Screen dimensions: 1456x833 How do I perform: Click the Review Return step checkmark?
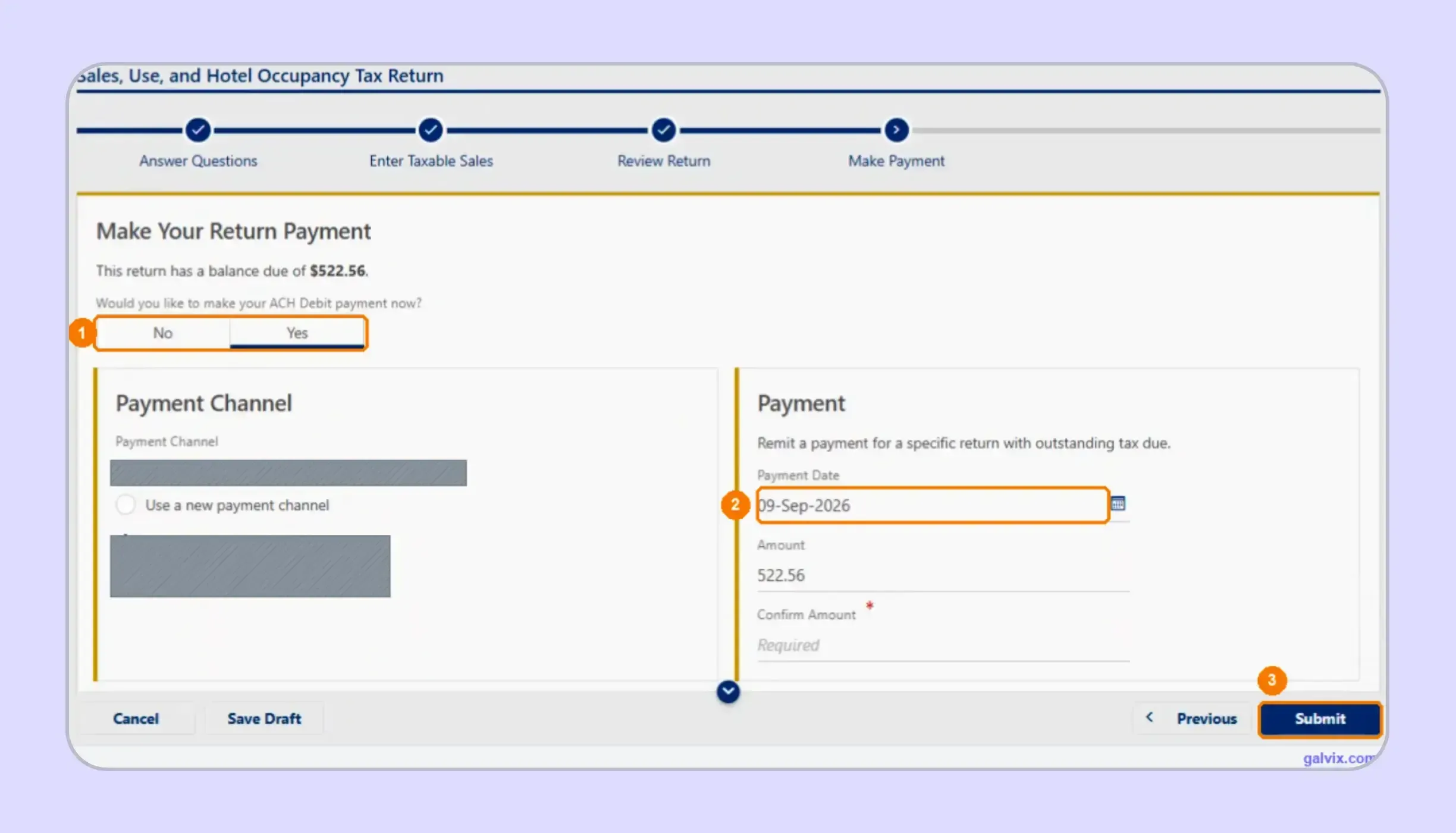coord(664,130)
